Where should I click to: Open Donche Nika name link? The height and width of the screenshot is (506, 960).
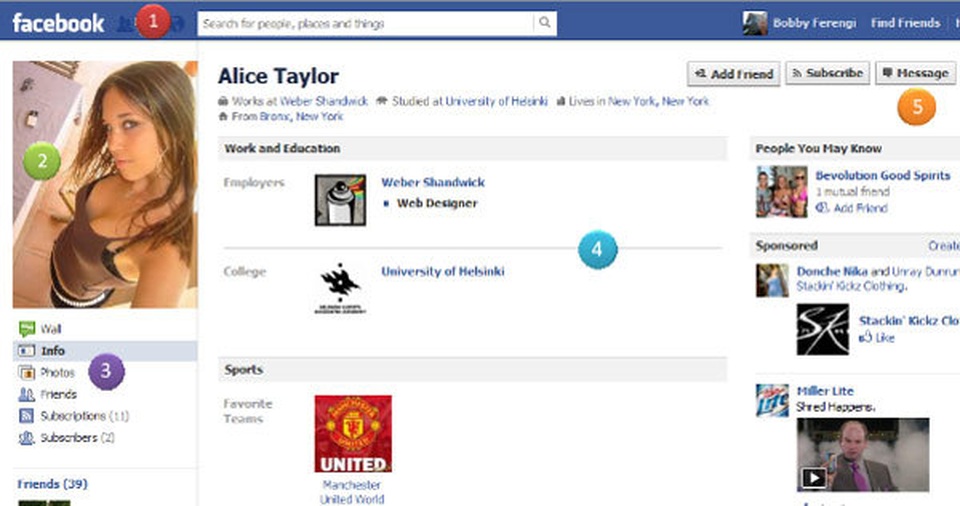831,271
